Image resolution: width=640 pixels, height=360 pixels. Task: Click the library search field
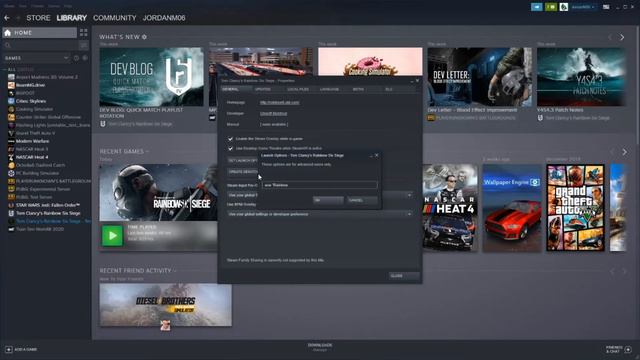point(41,45)
